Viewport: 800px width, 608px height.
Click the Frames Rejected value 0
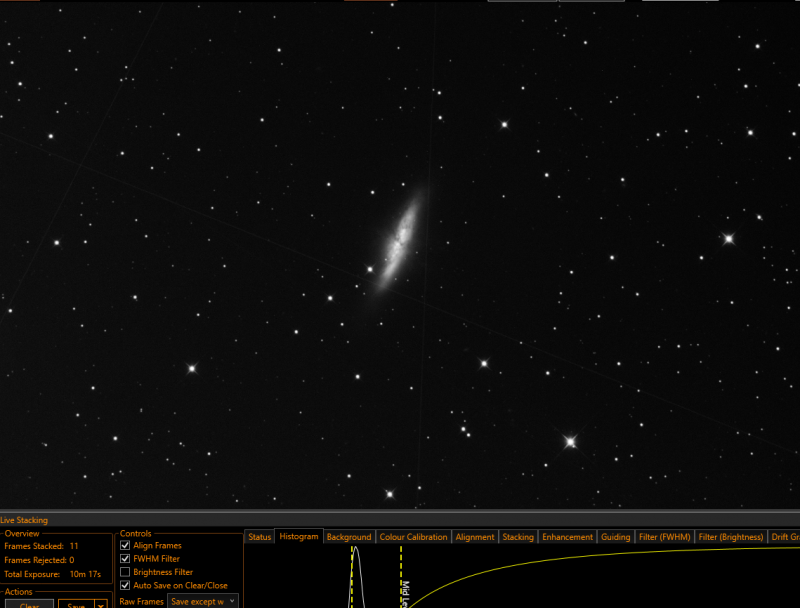pos(71,560)
